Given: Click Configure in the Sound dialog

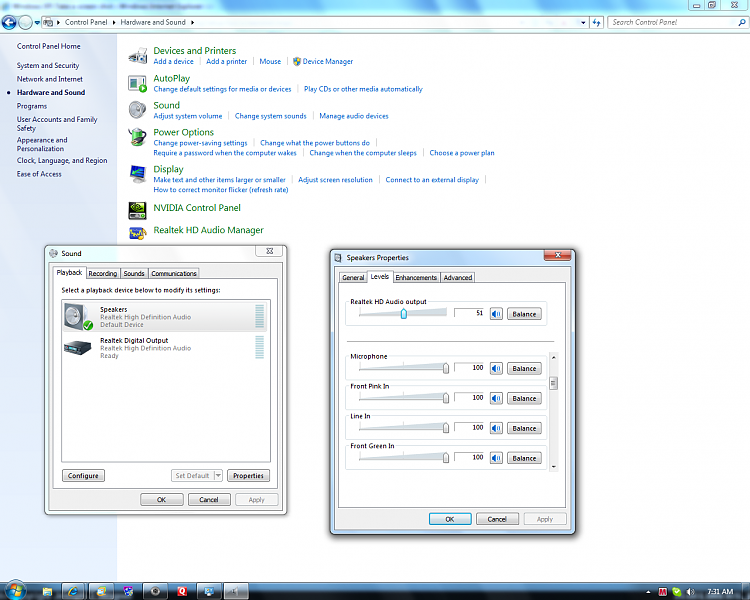Looking at the screenshot, I should [x=83, y=476].
